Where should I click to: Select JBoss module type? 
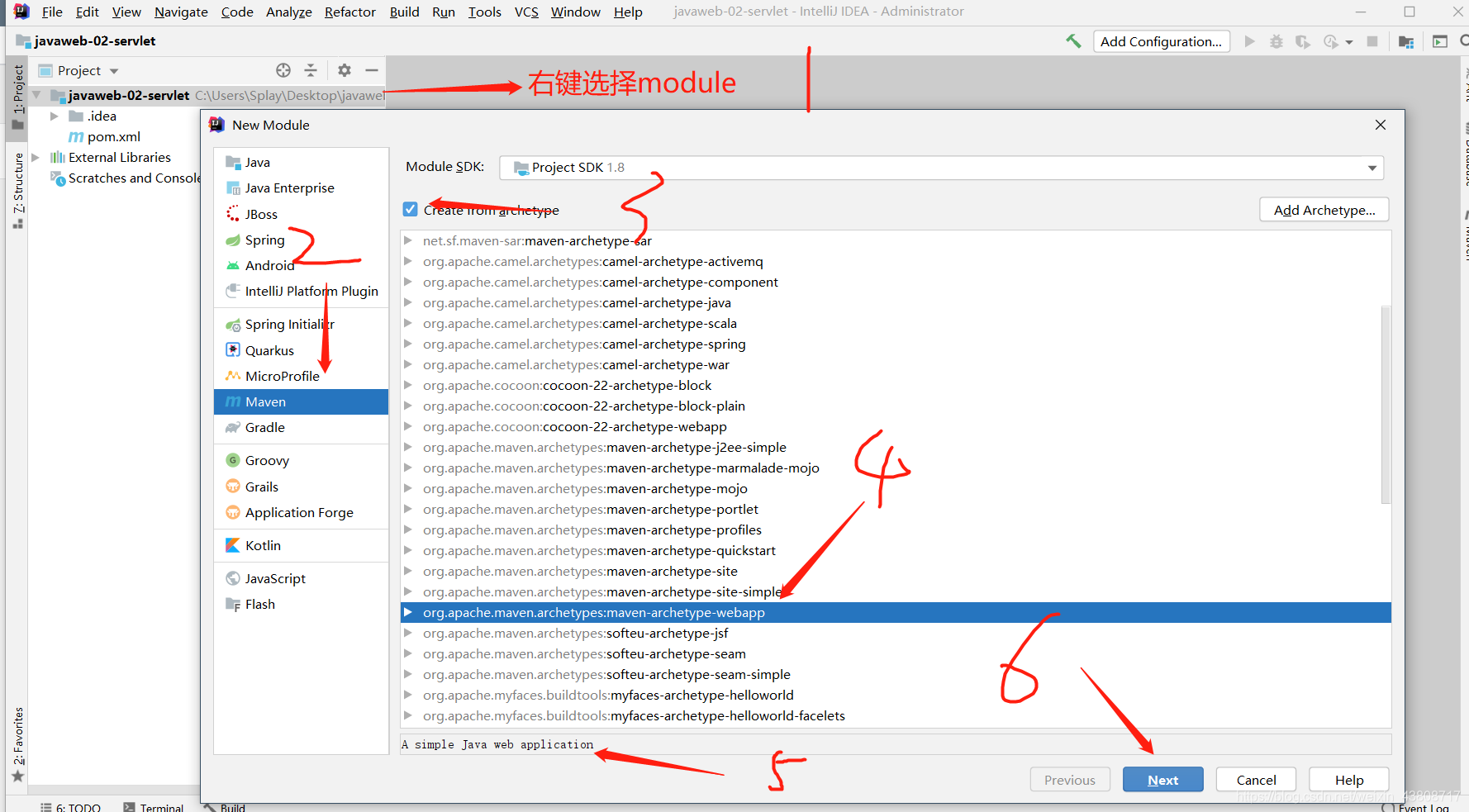[301, 215]
